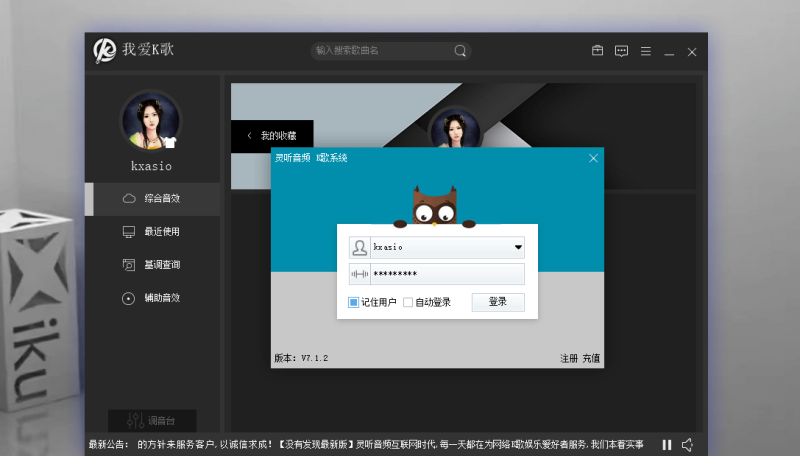Click the 充值 recharge link
The width and height of the screenshot is (800, 456).
click(x=591, y=359)
